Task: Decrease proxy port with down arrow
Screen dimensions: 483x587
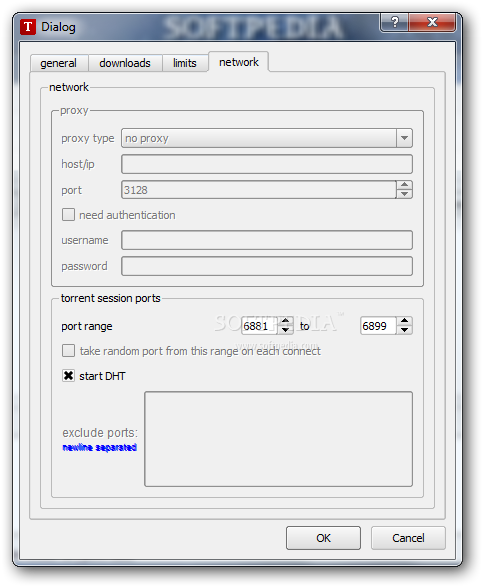Action: [404, 194]
